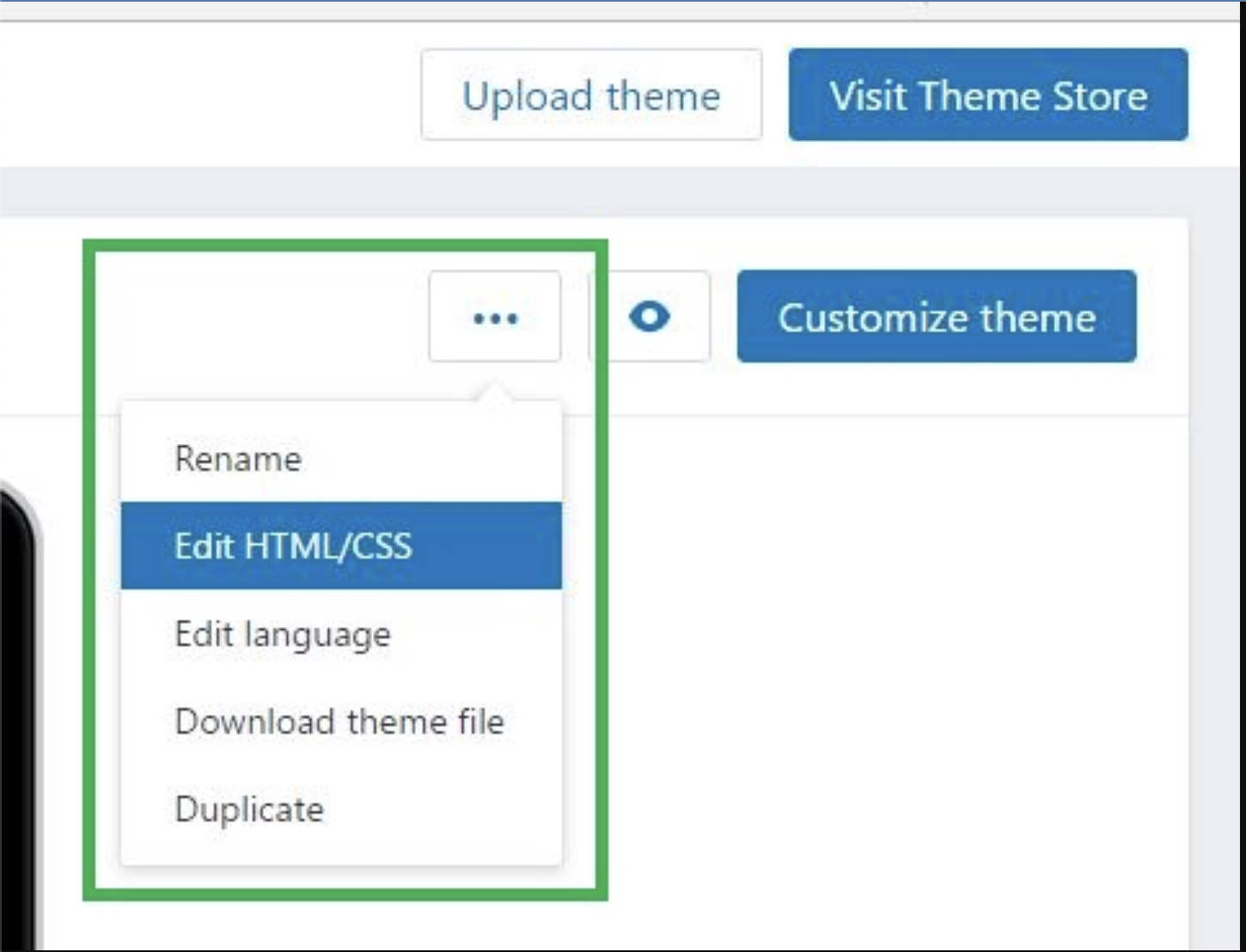Preview the theme using the eye button
1246x952 pixels.
(650, 317)
